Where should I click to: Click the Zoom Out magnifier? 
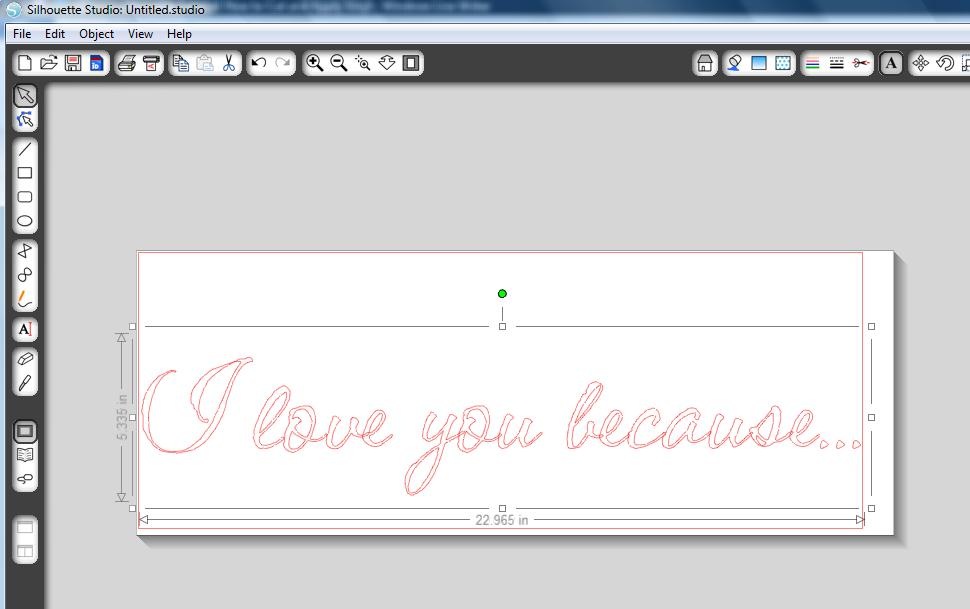pyautogui.click(x=339, y=63)
